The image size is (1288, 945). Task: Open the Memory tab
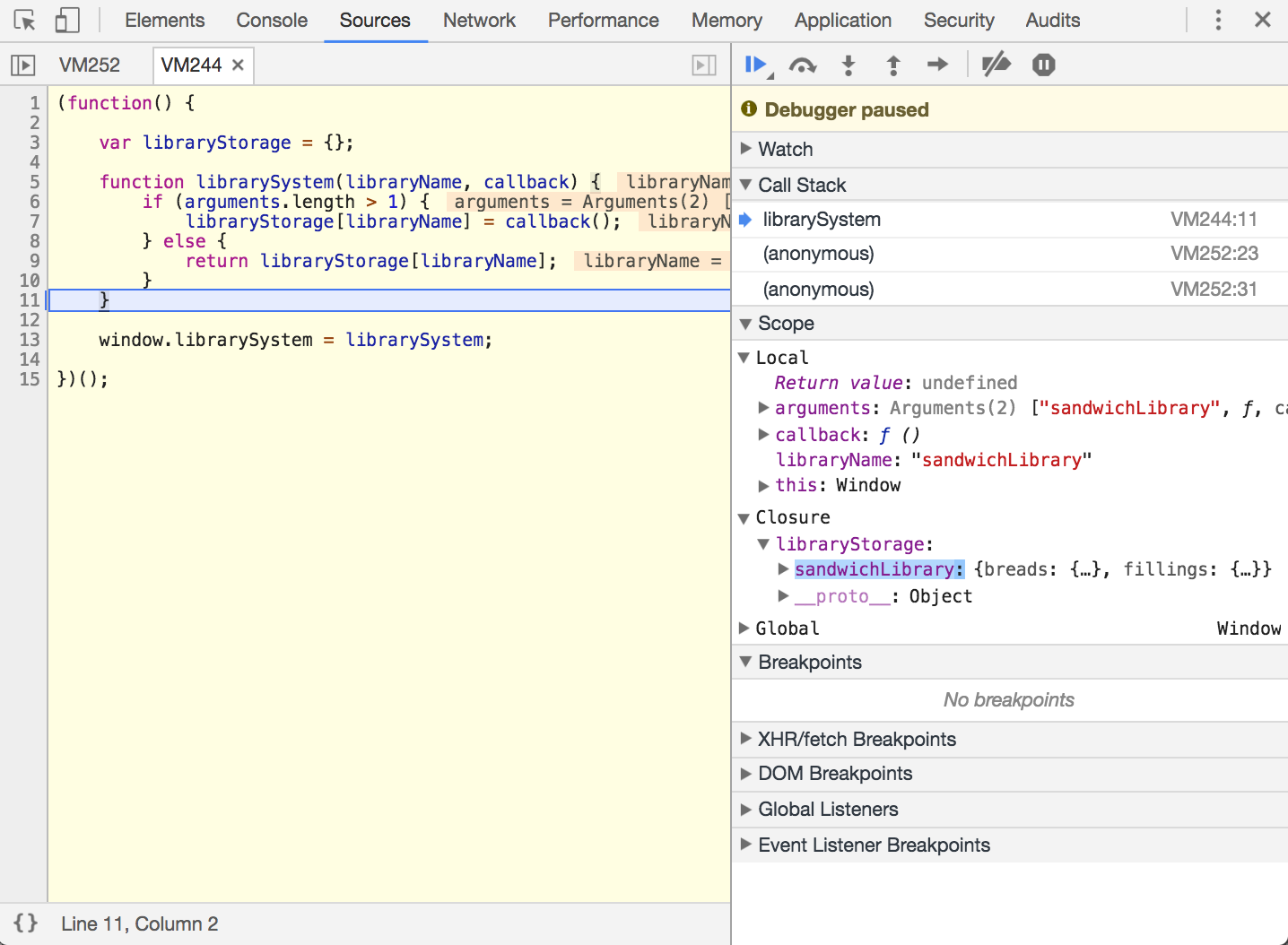click(727, 20)
